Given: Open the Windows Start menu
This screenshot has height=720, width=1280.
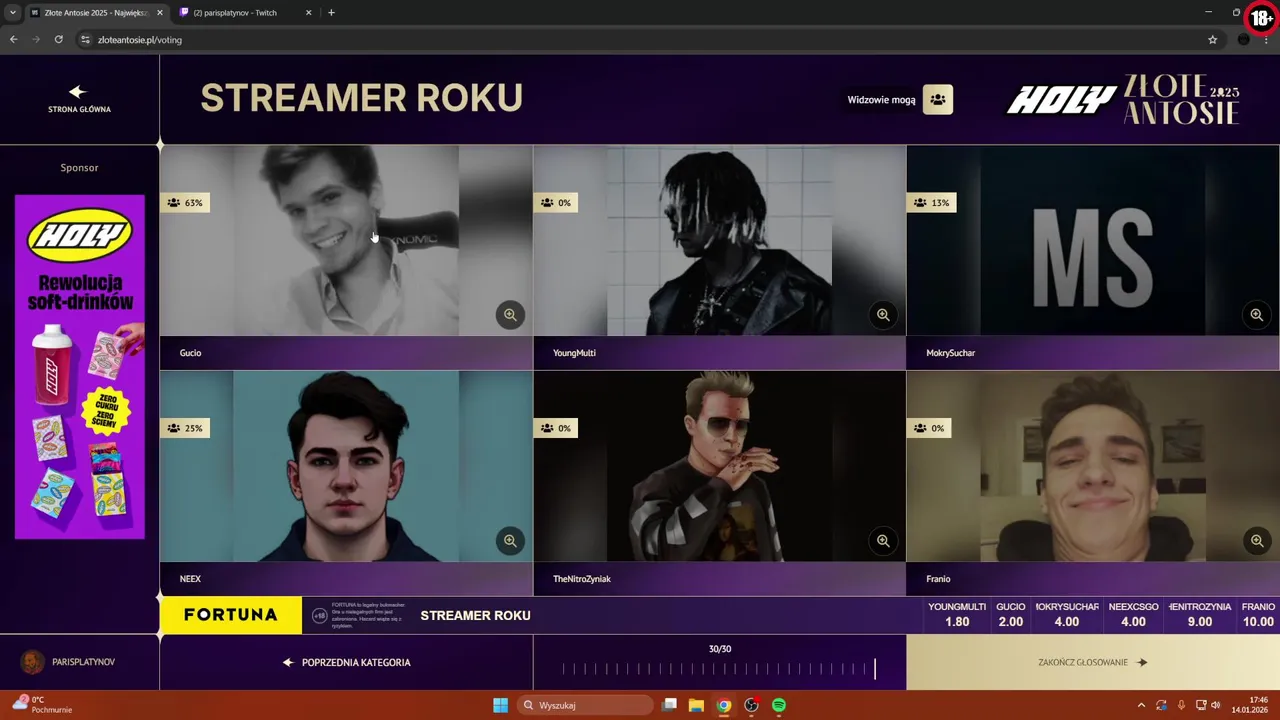Looking at the screenshot, I should click(x=500, y=705).
